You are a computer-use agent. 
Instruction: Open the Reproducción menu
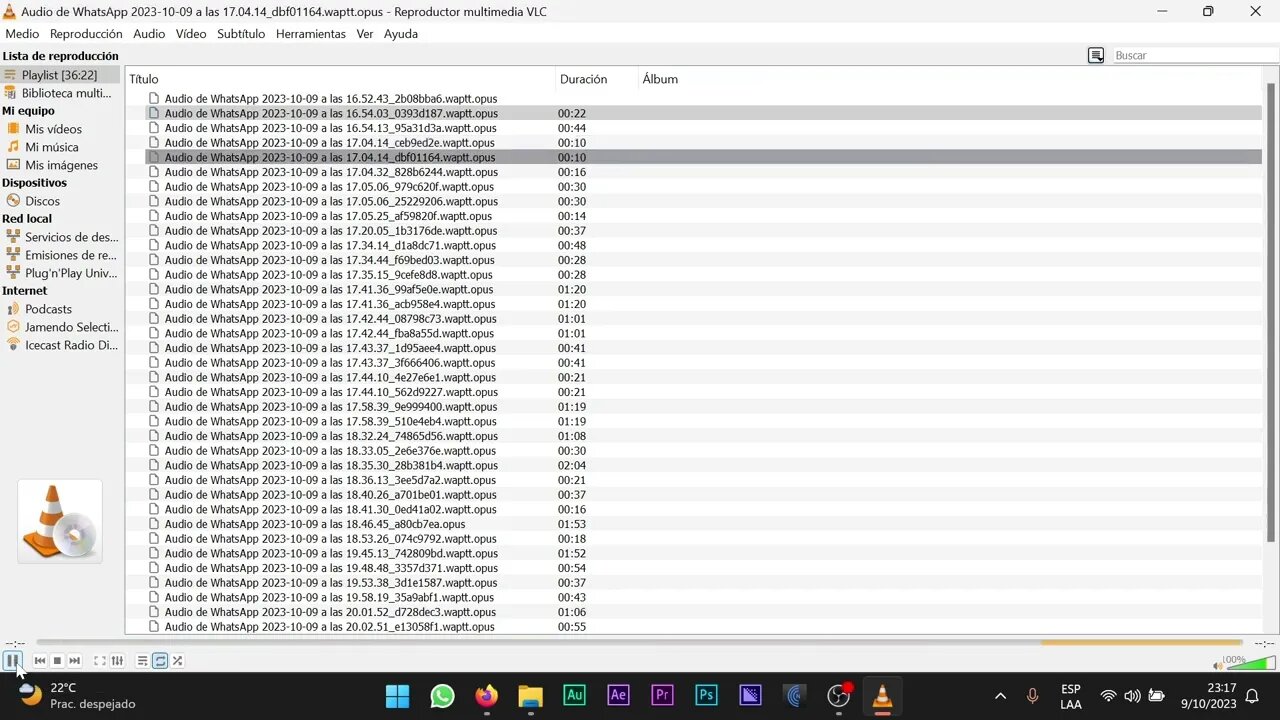pyautogui.click(x=86, y=34)
